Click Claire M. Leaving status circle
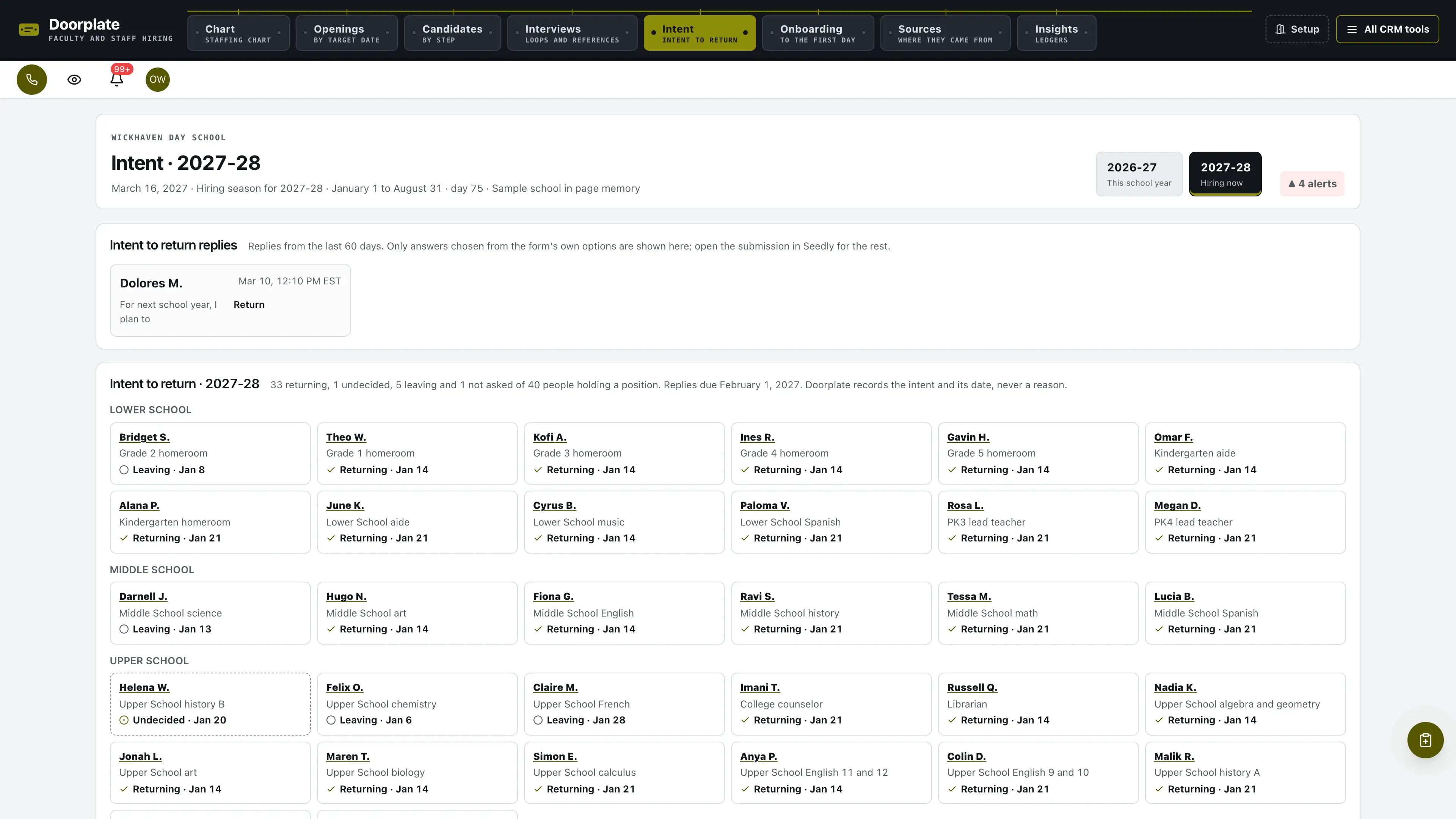 point(538,720)
